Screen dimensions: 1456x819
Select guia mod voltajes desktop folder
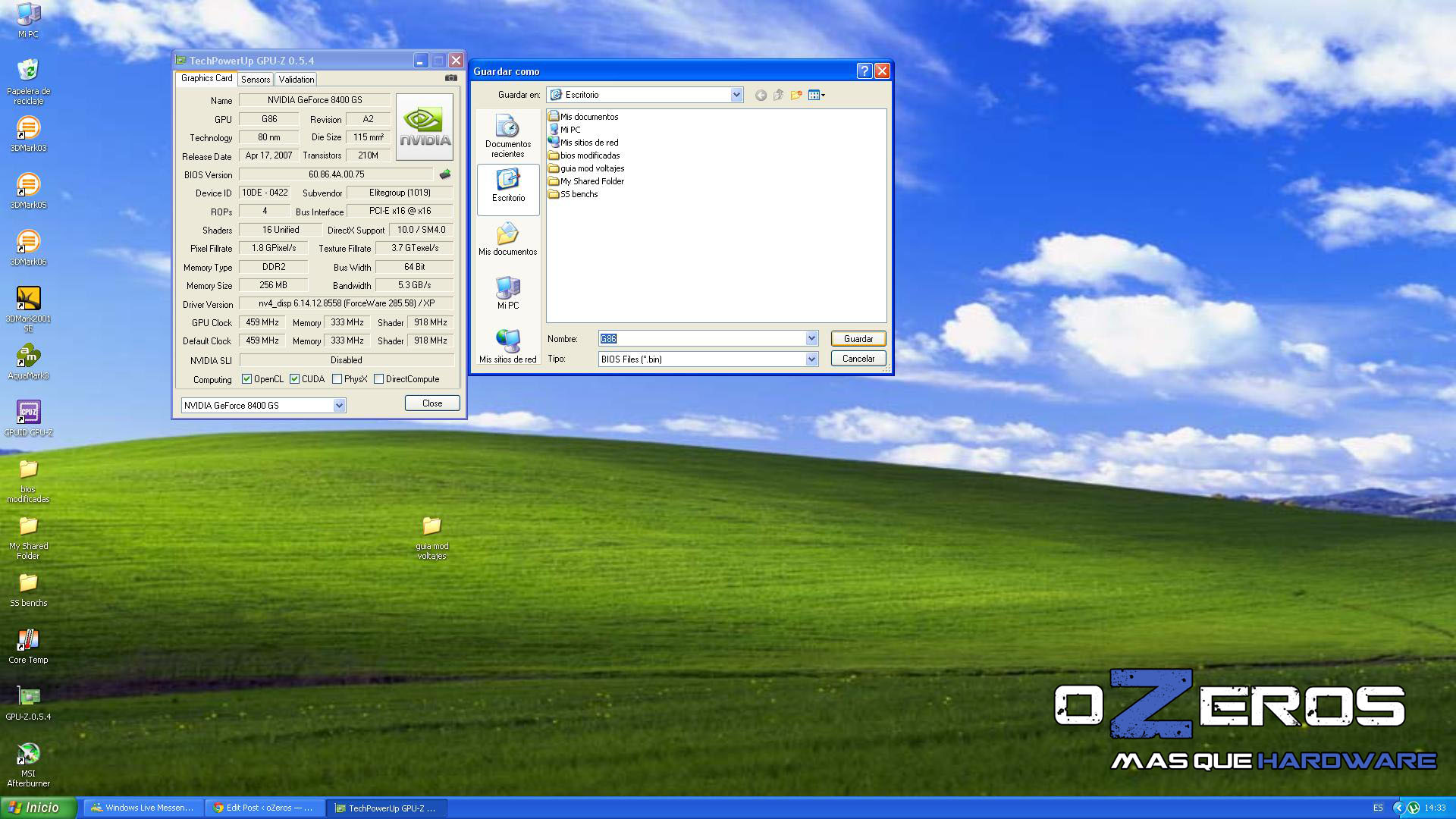(431, 538)
